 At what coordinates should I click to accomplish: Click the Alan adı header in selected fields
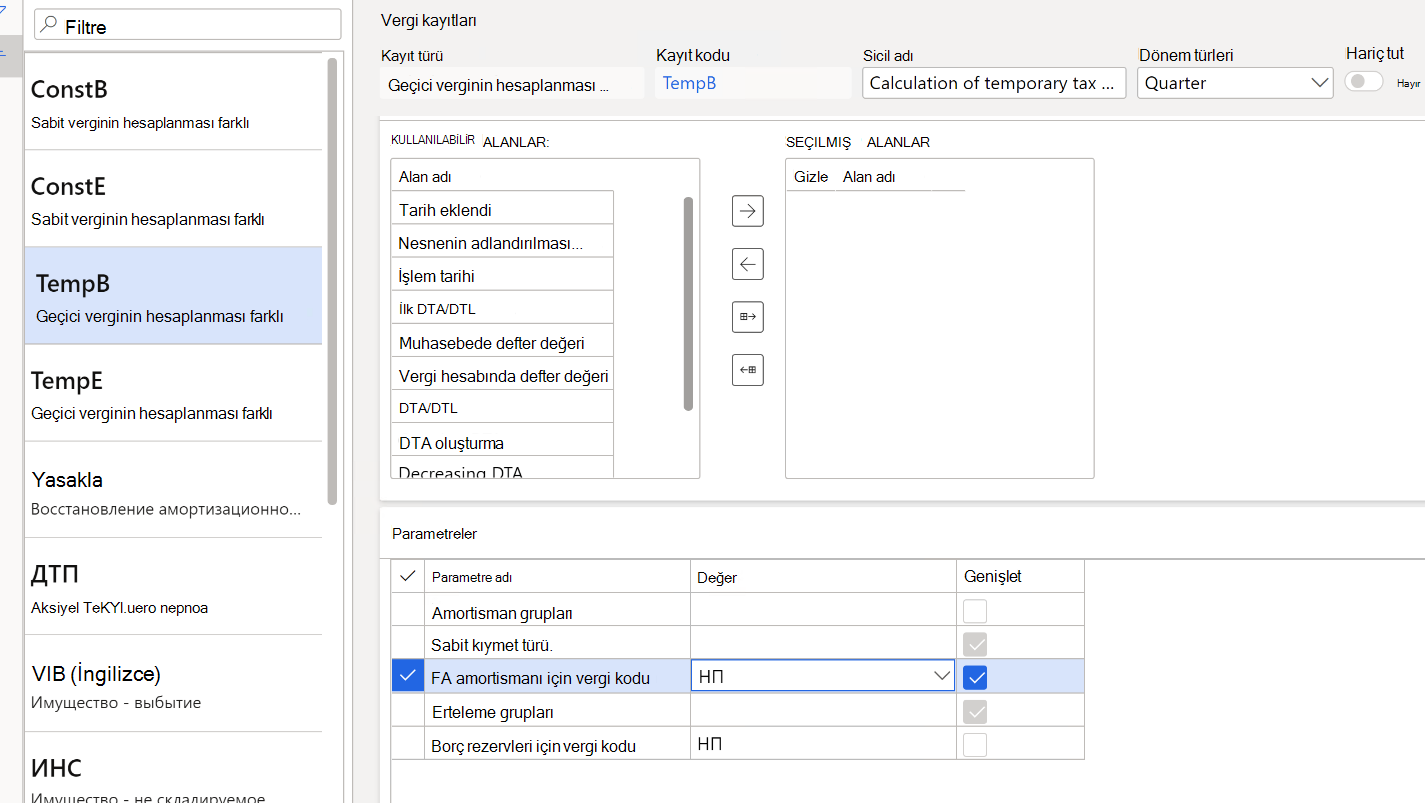(x=869, y=176)
